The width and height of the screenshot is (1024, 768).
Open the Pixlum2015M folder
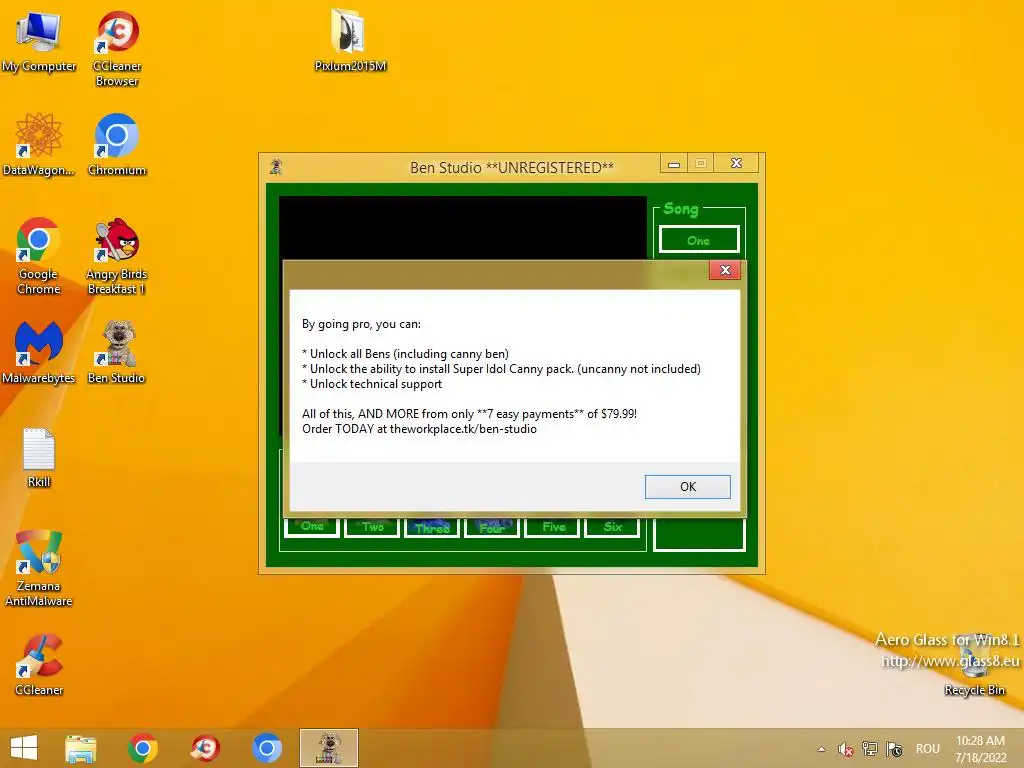pos(349,40)
